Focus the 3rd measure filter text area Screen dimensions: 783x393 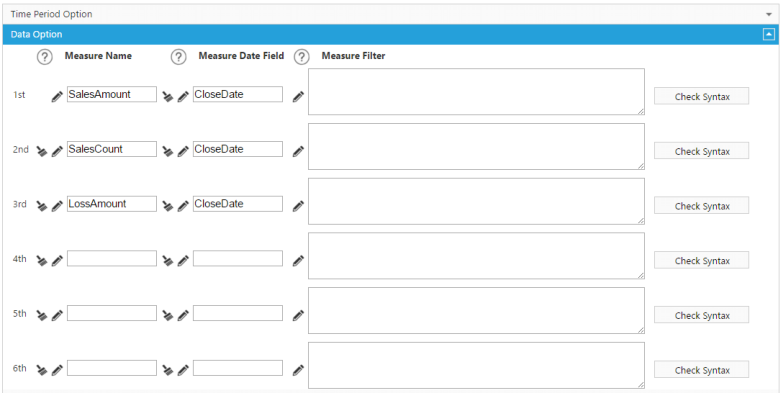pos(476,201)
